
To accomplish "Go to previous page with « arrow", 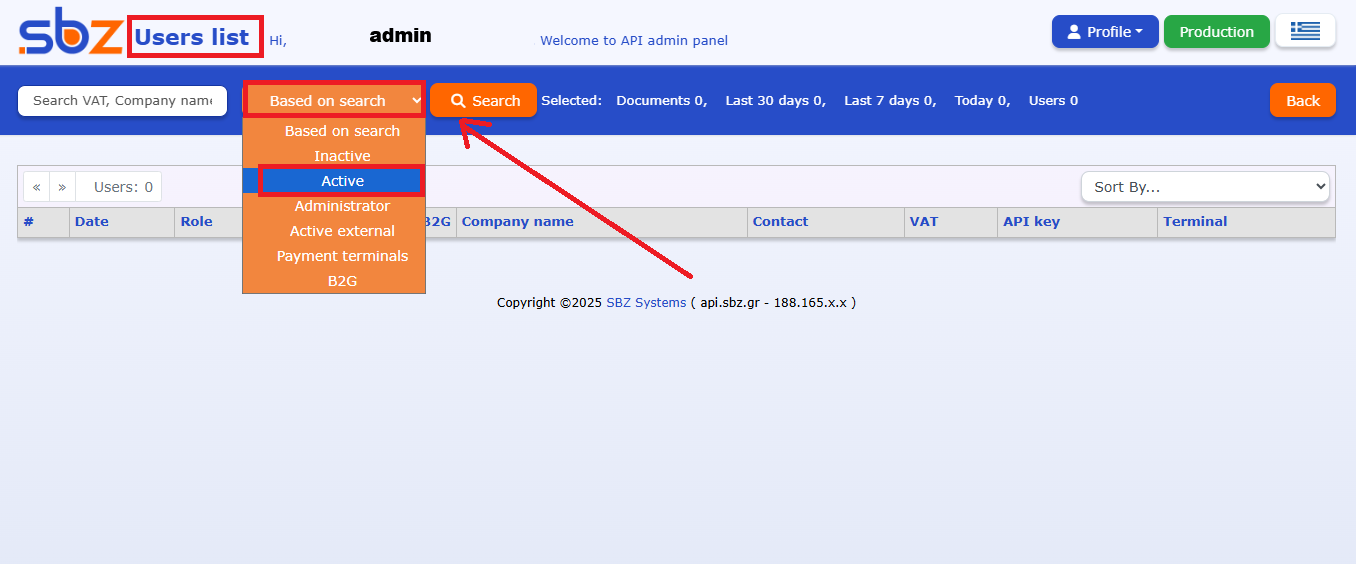I will (37, 187).
